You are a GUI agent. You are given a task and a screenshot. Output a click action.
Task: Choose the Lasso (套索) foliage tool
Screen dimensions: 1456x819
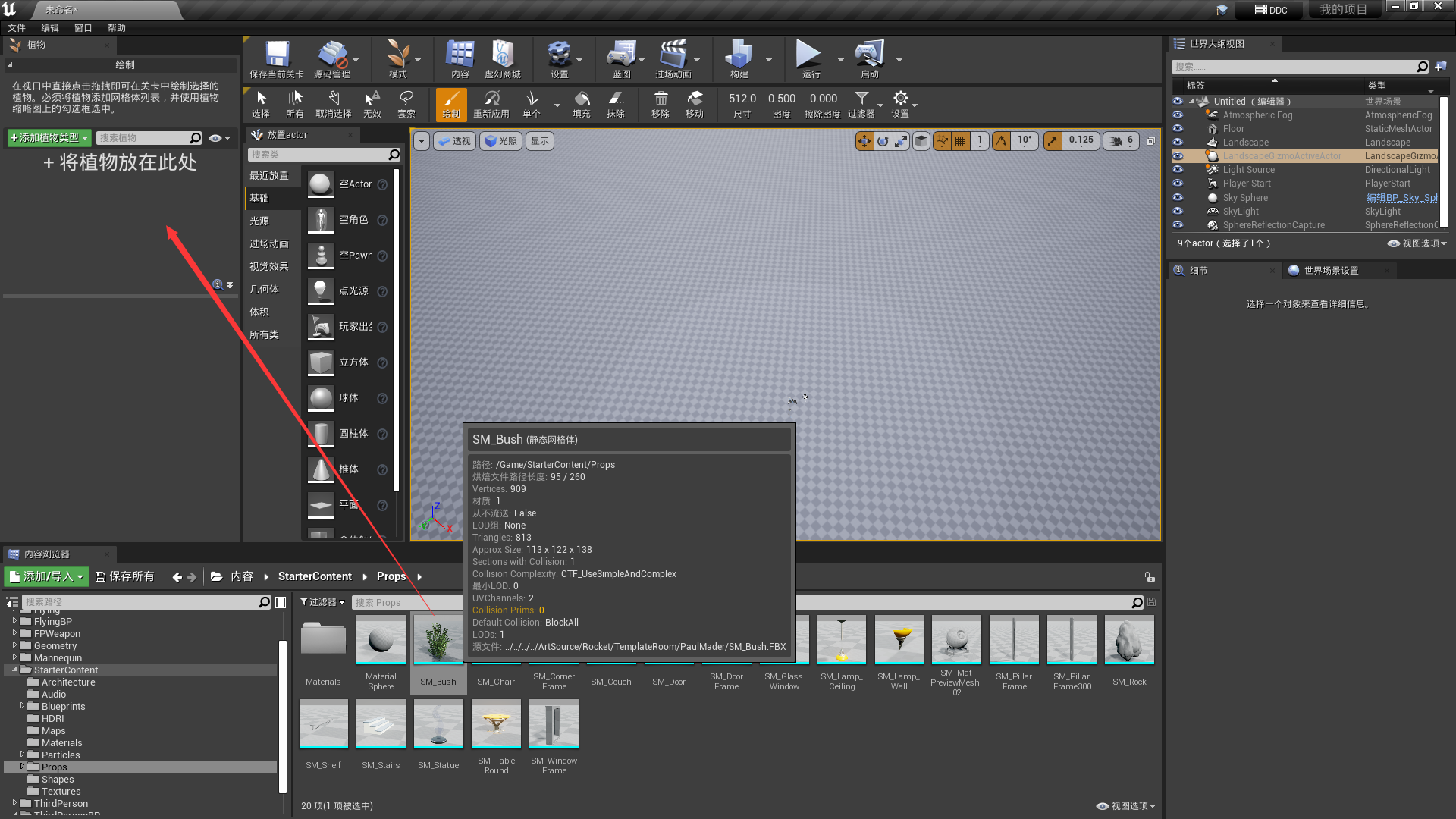(x=406, y=104)
